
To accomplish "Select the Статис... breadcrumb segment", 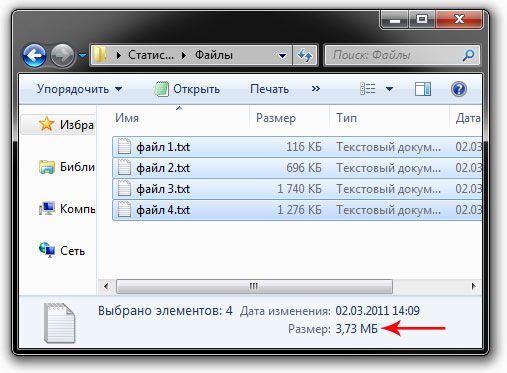I will [x=151, y=55].
